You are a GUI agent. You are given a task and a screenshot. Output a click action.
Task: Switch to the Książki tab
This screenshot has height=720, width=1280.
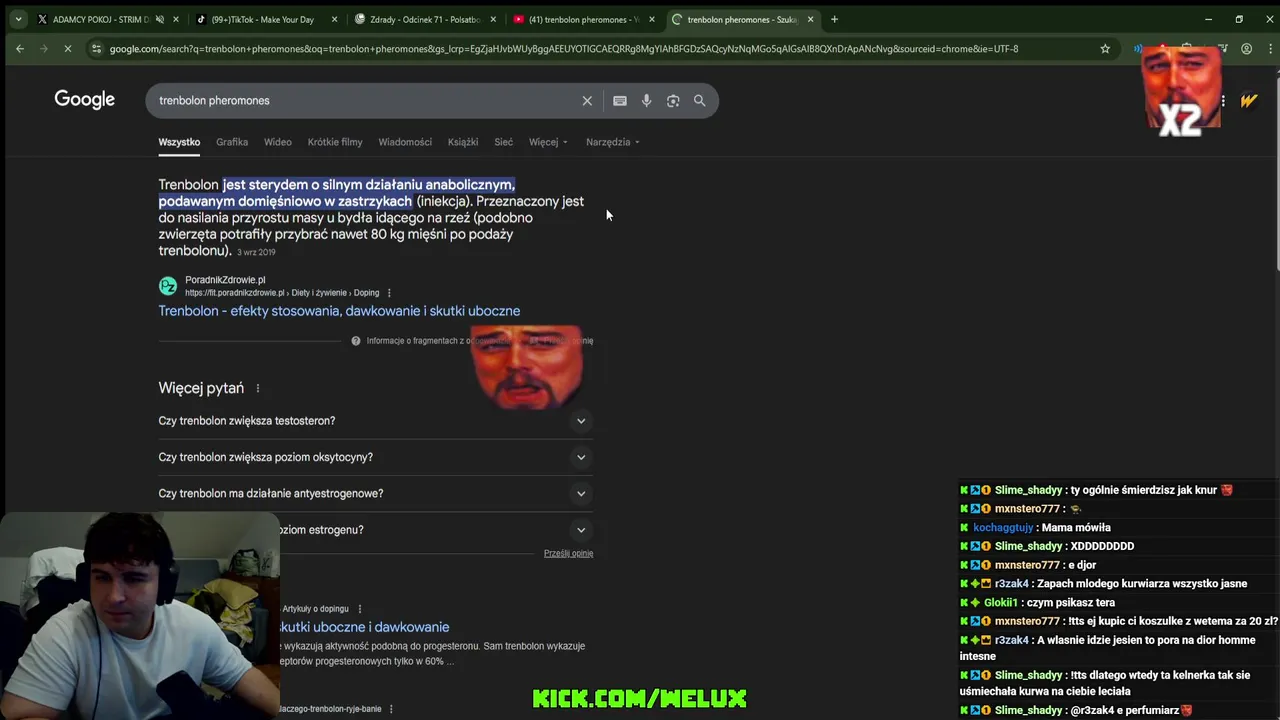point(463,142)
